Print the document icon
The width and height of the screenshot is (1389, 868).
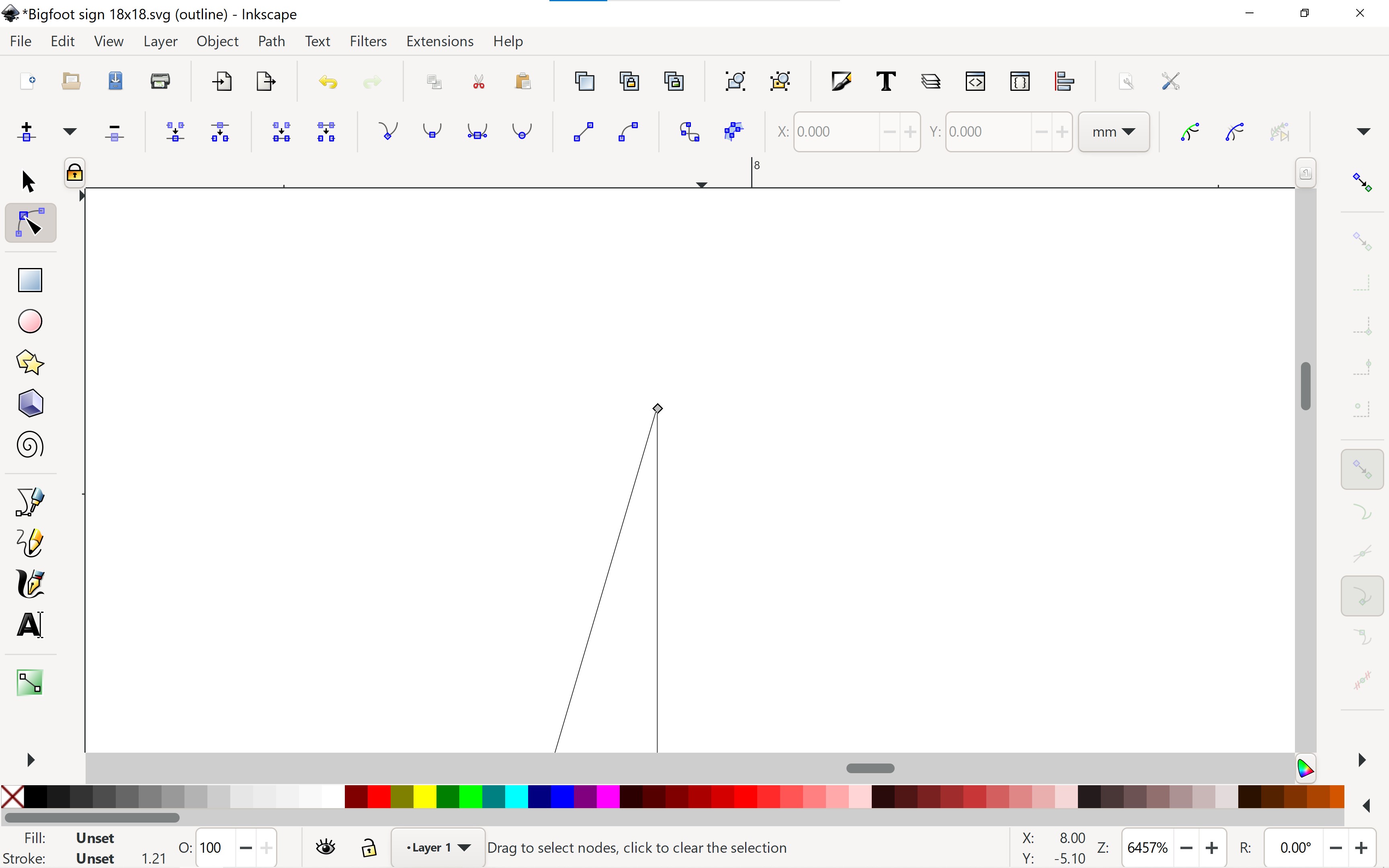click(160, 81)
